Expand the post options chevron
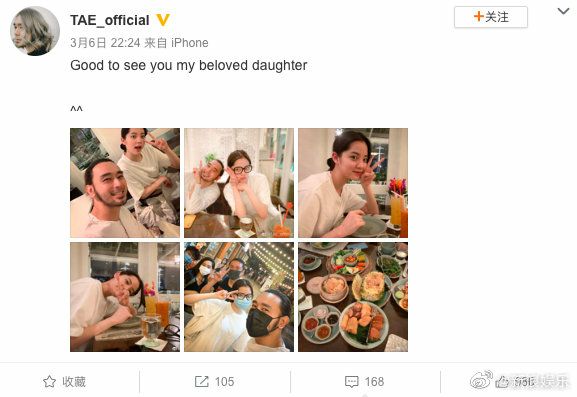577x397 pixels. coord(563,11)
